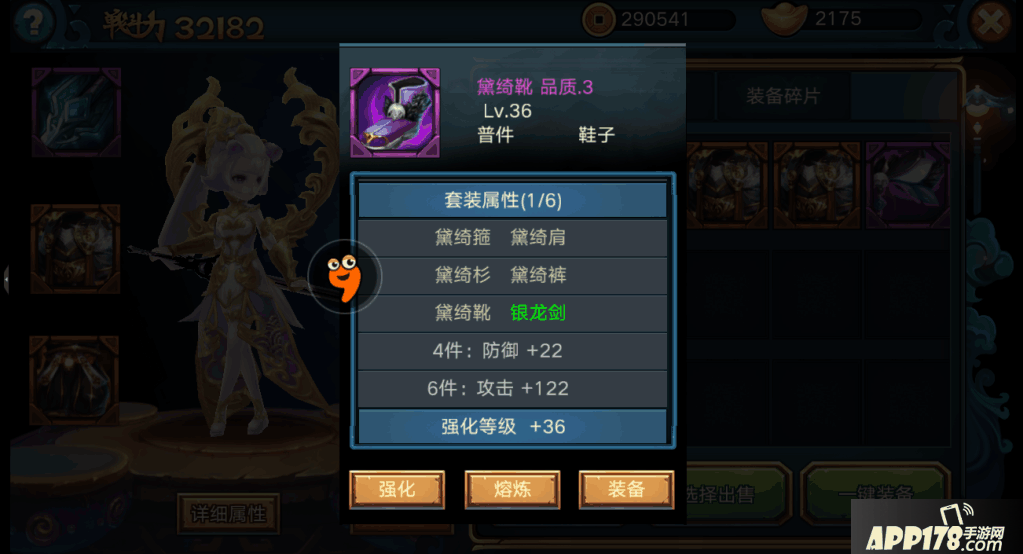Select the first dark armor inventory item
1023x554 pixels.
[x=726, y=185]
